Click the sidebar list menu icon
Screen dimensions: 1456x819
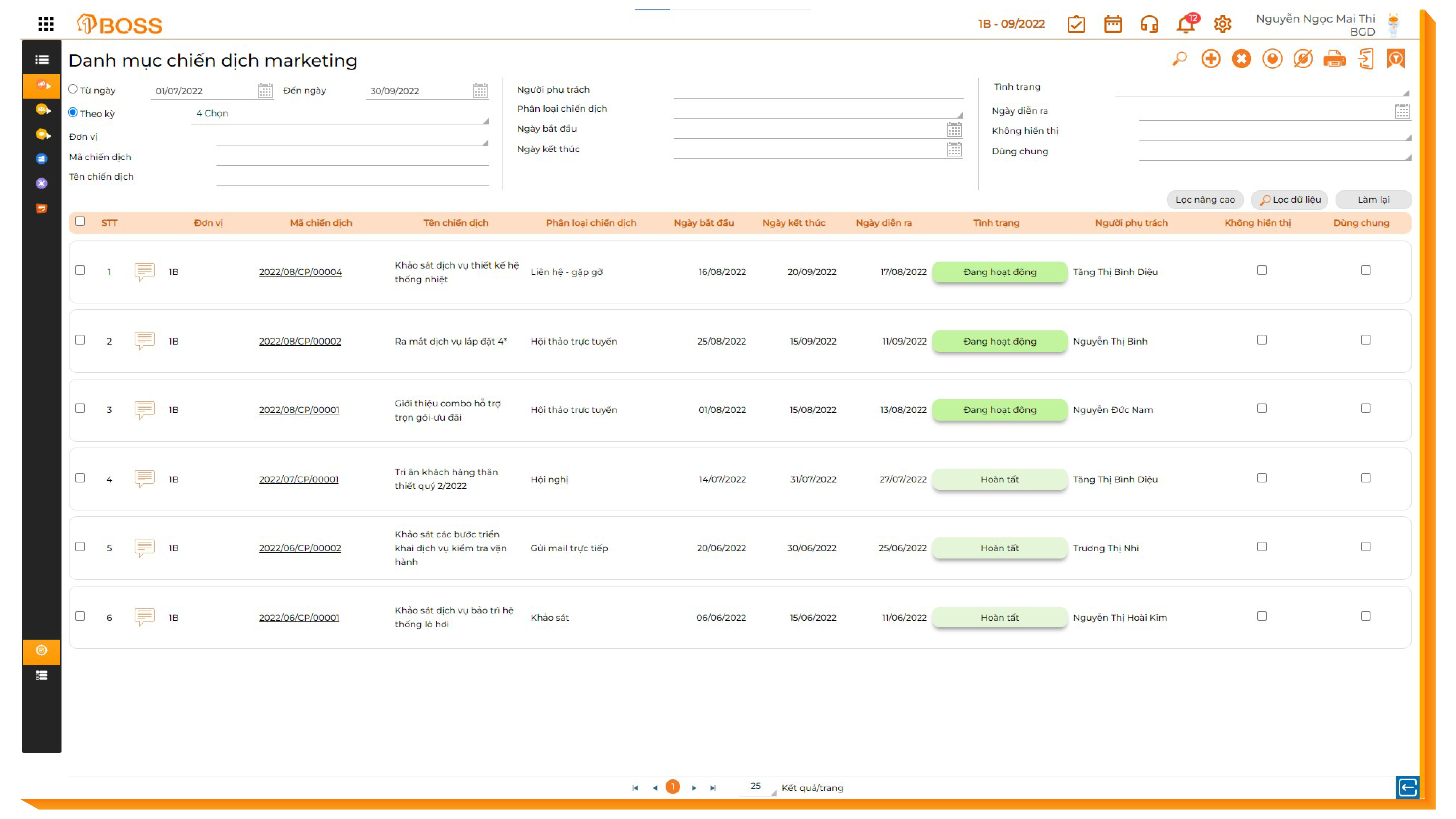pos(42,60)
